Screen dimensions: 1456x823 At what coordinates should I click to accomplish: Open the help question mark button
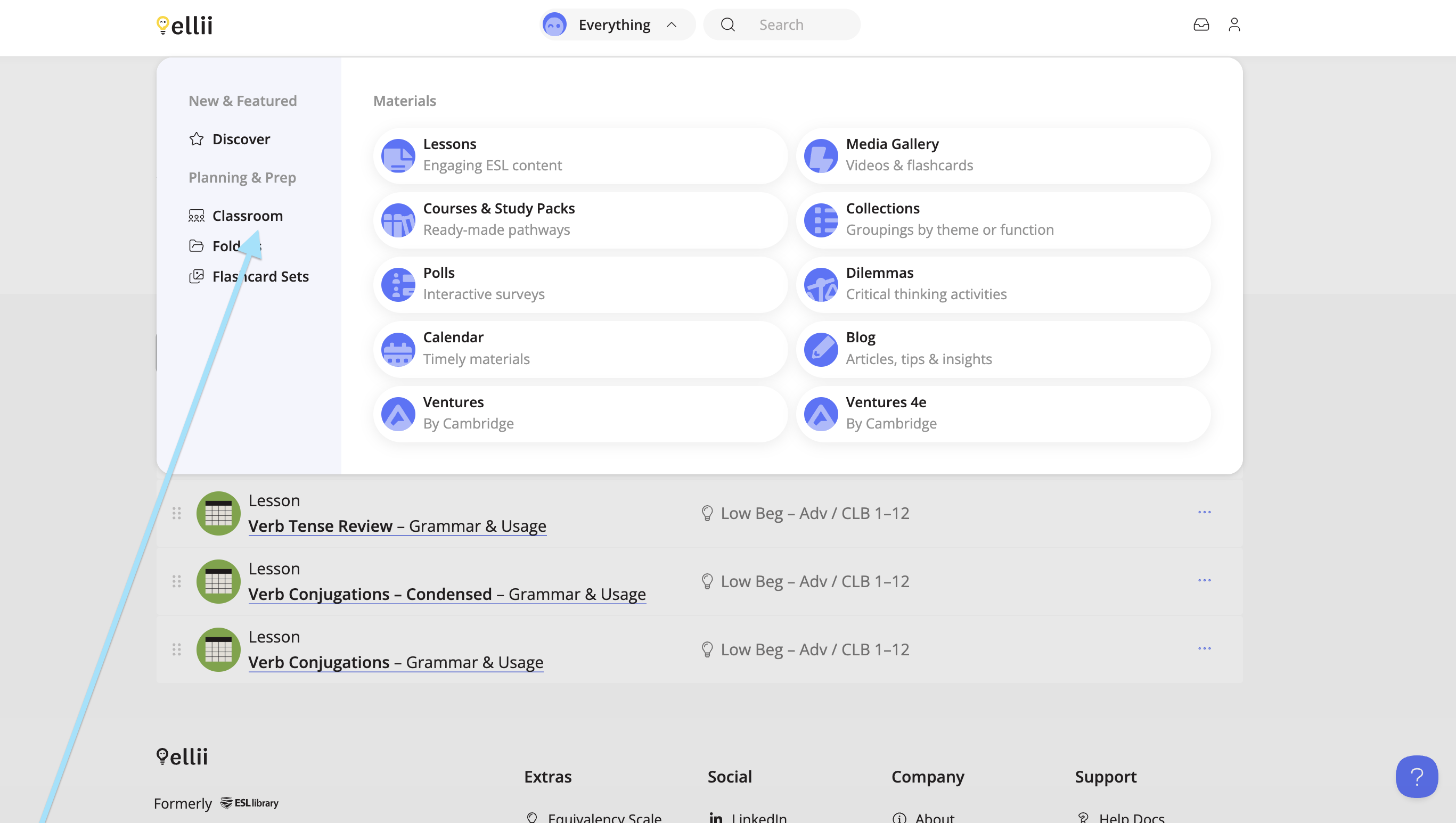(1417, 777)
